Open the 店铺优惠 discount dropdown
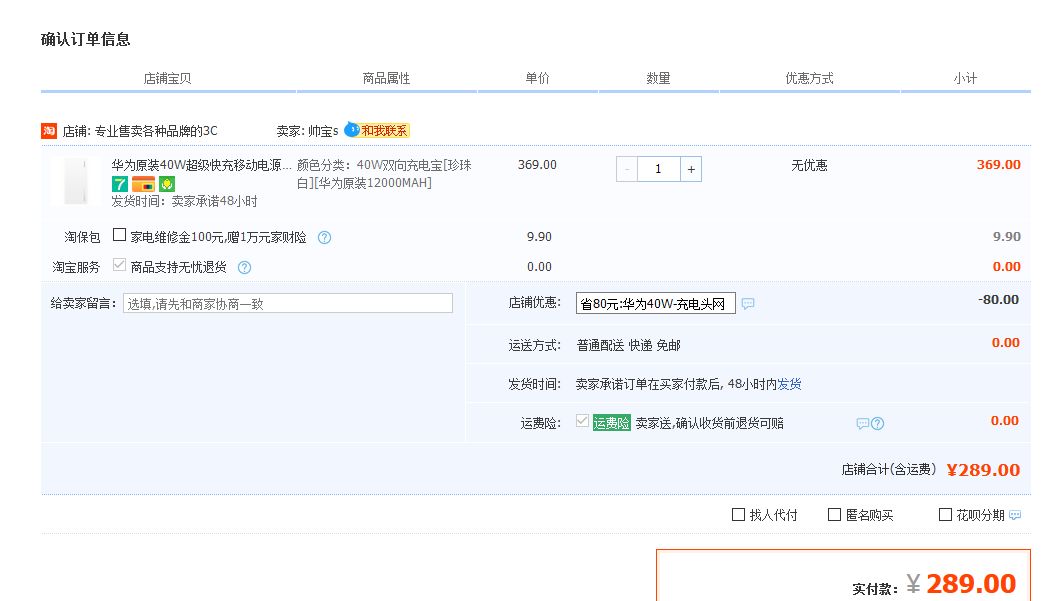 (656, 304)
